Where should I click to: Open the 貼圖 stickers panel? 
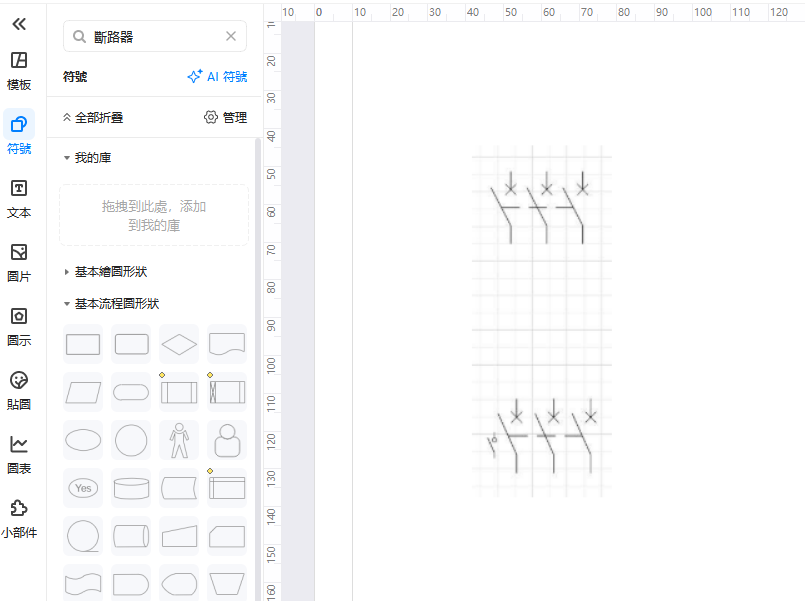19,390
